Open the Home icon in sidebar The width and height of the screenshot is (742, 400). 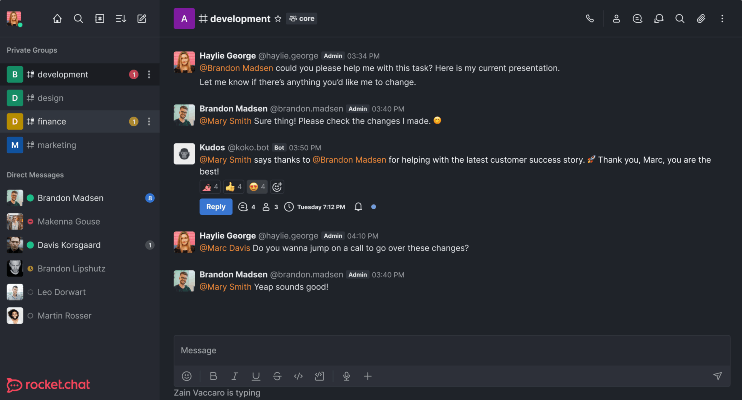tap(57, 19)
